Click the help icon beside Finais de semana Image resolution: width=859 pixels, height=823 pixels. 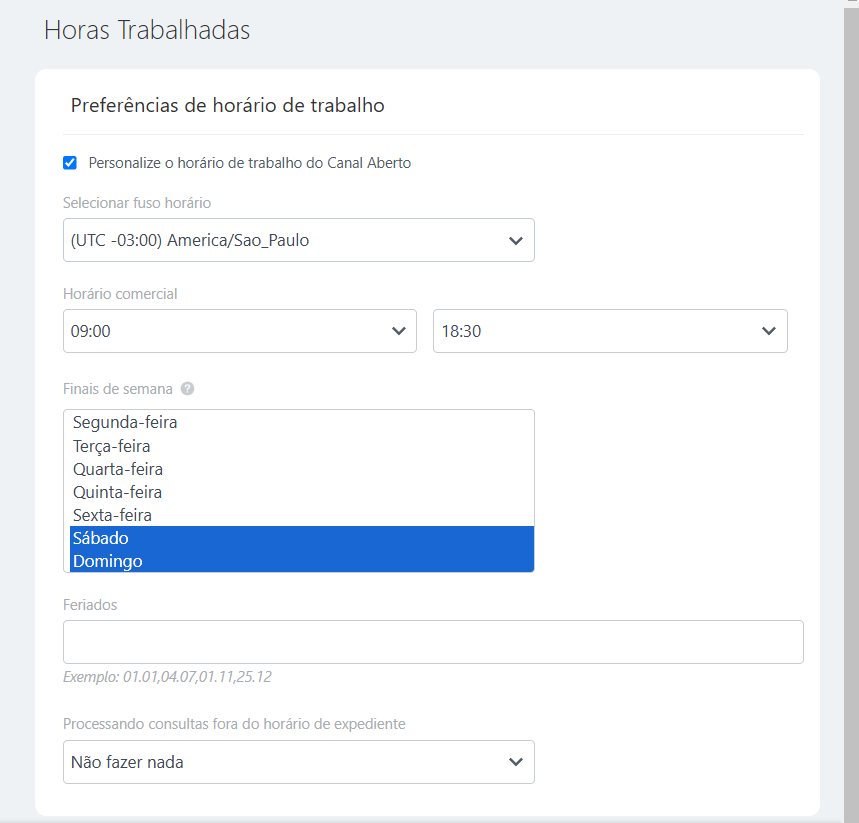[187, 389]
